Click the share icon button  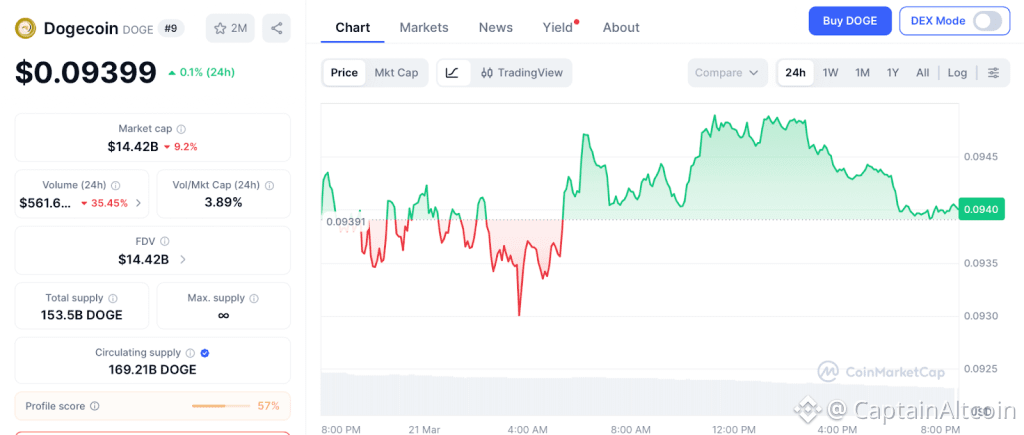pos(276,28)
